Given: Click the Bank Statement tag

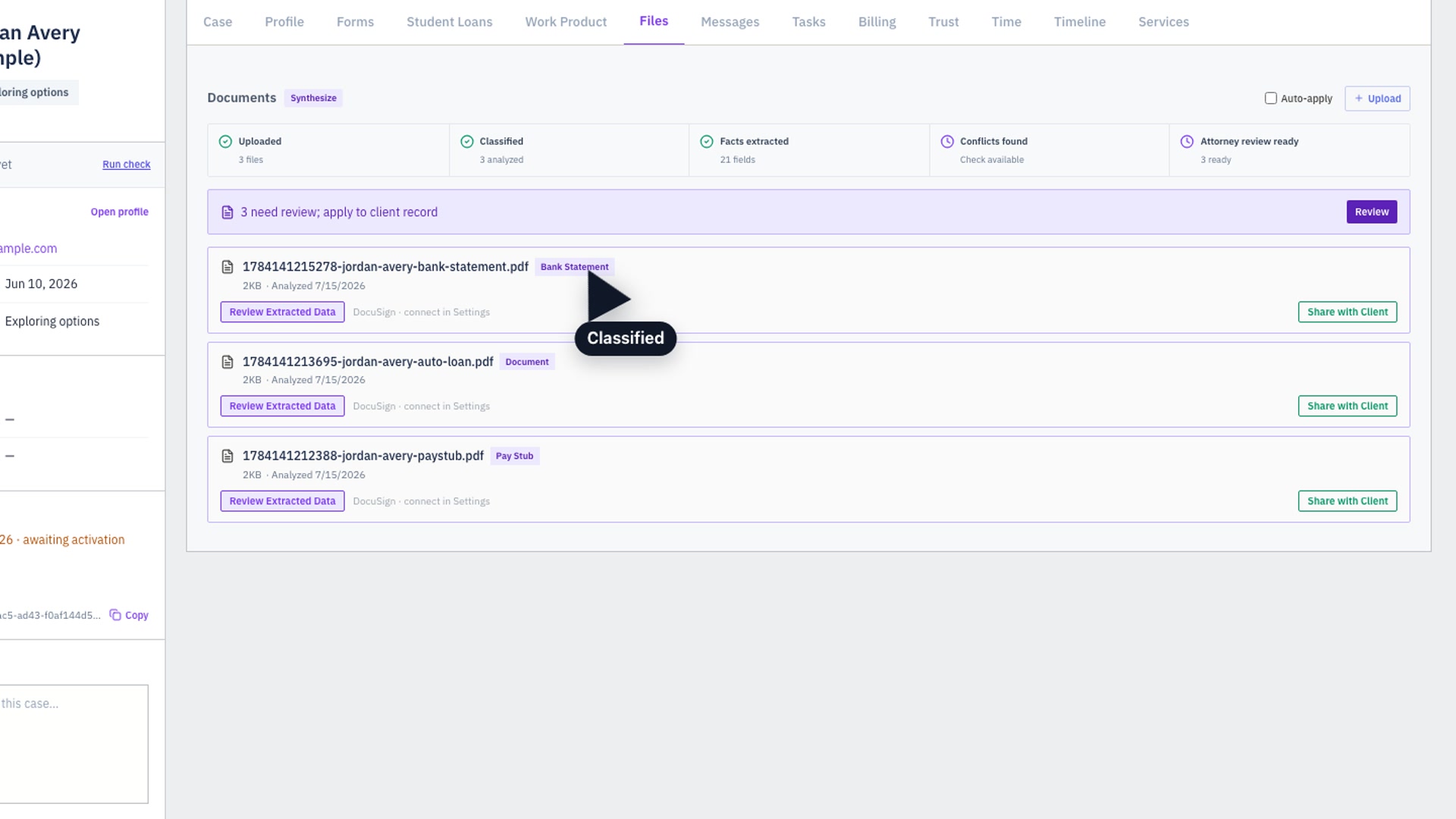Looking at the screenshot, I should pyautogui.click(x=575, y=267).
